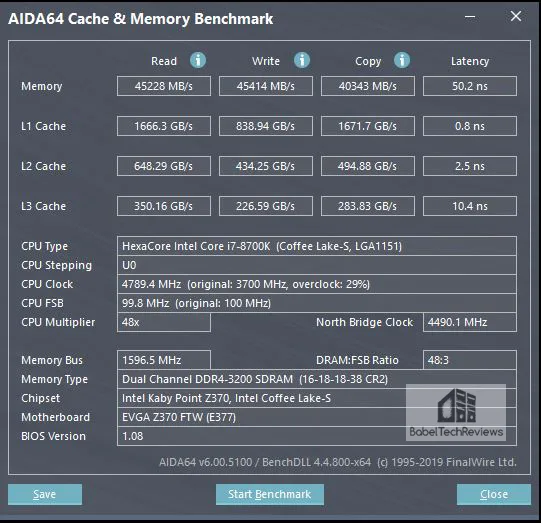Click the North Bridge Clock value 4490.1 MHz
This screenshot has width=541, height=523.
click(470, 322)
